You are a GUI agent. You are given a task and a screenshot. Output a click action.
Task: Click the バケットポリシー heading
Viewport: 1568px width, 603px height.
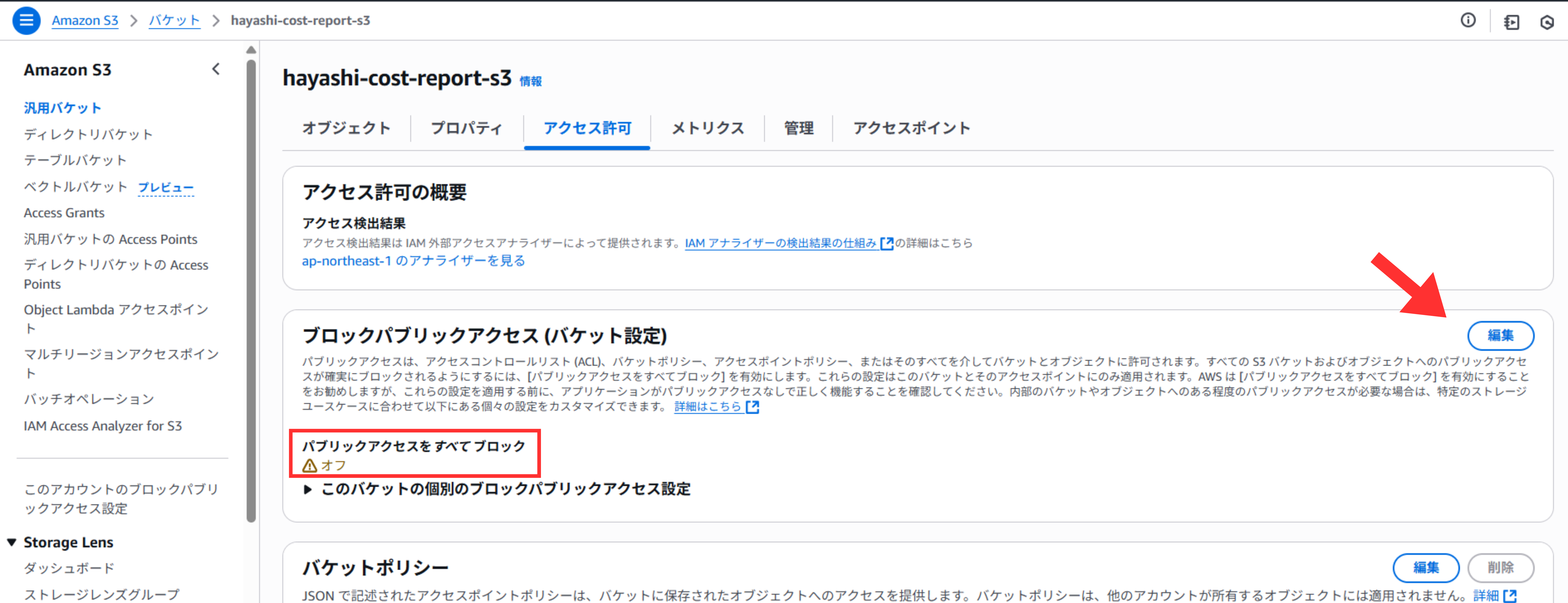point(376,568)
